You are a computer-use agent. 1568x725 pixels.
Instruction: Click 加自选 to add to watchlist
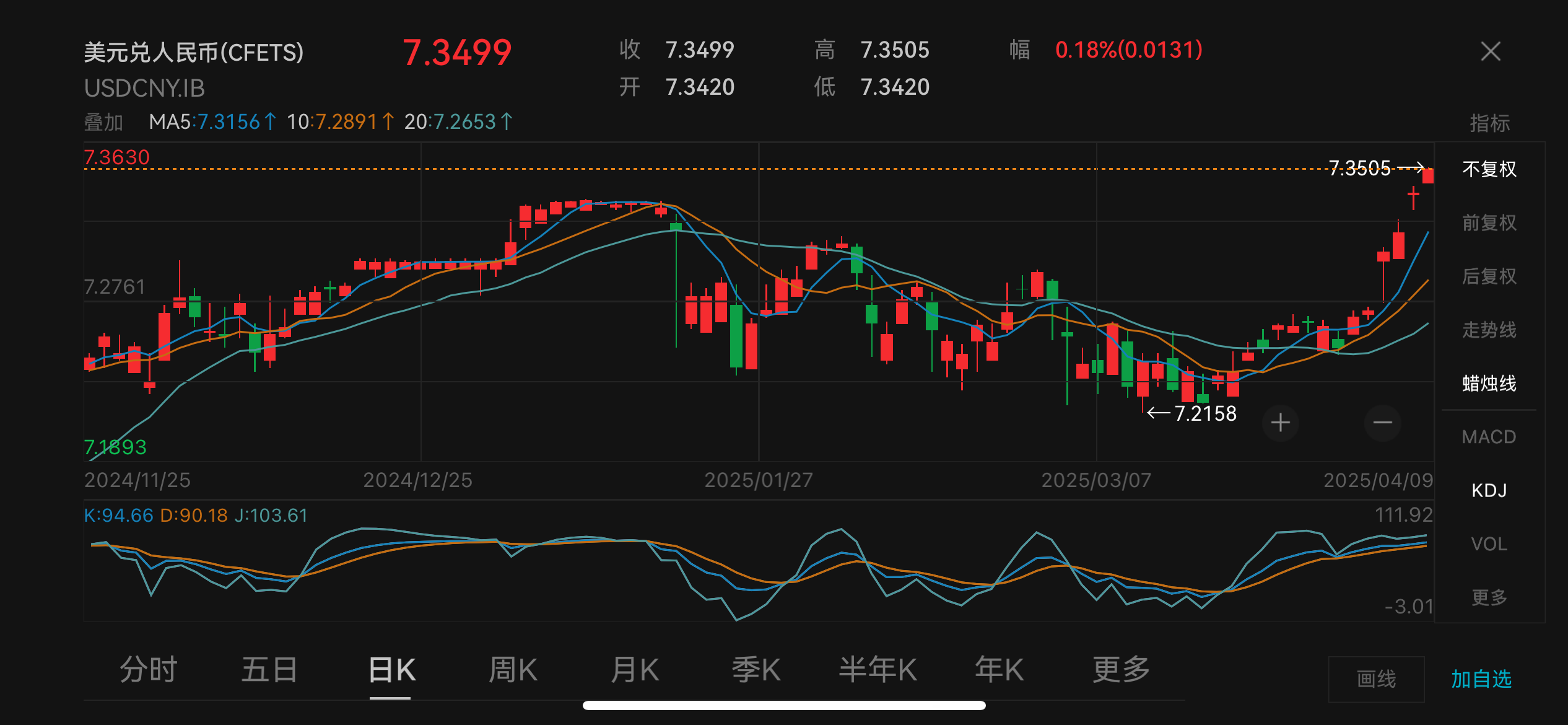pos(1481,679)
